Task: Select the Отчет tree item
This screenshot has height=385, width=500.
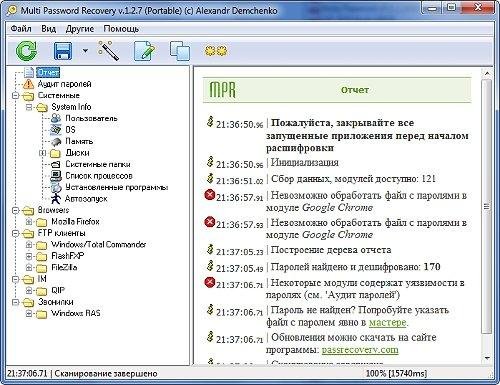Action: 48,72
